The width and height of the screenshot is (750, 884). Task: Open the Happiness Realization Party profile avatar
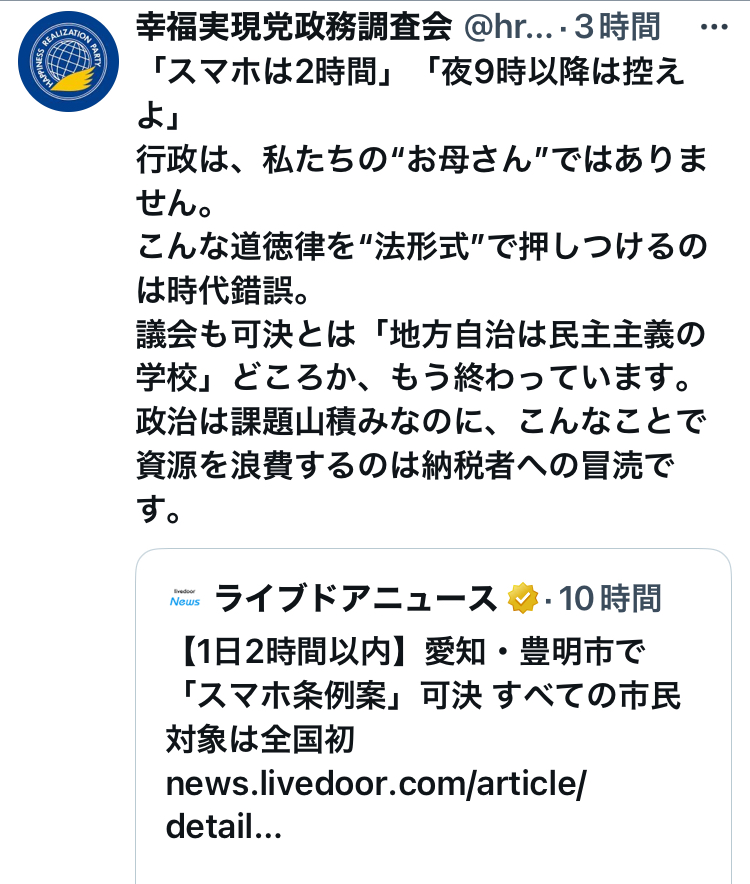point(68,61)
